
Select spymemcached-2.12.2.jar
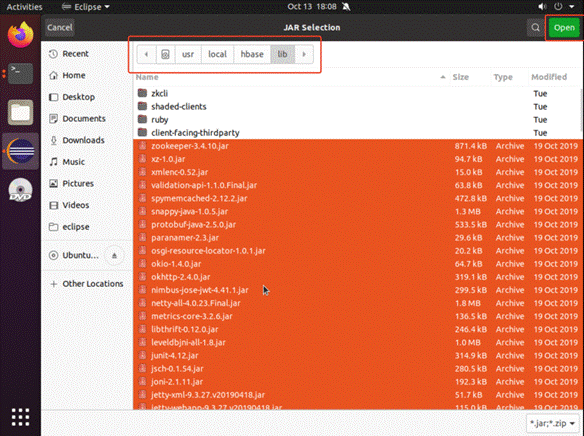[x=357, y=198]
